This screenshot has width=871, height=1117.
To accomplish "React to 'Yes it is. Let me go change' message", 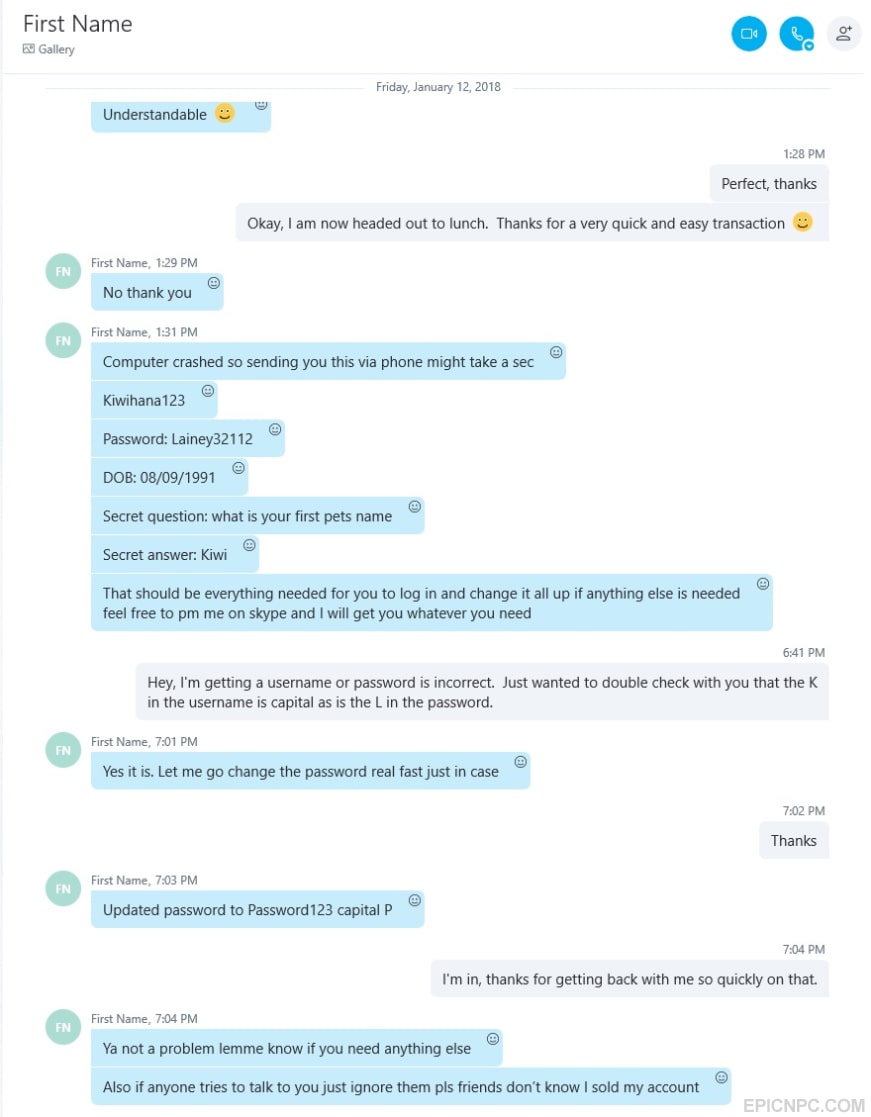I will [521, 762].
